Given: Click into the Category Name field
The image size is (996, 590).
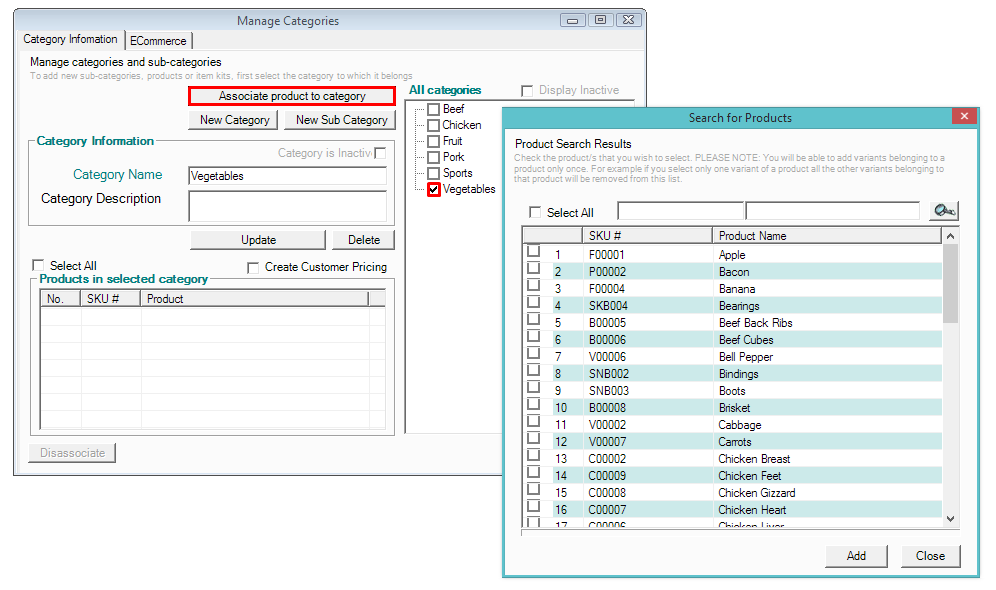Looking at the screenshot, I should pos(287,176).
